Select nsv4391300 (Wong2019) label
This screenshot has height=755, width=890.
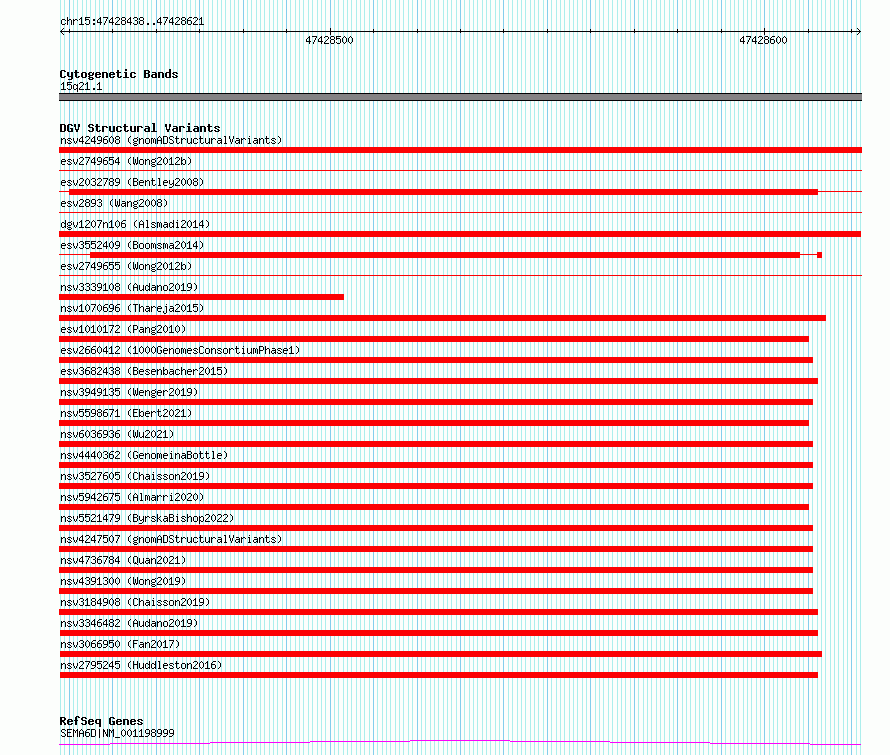[123, 581]
